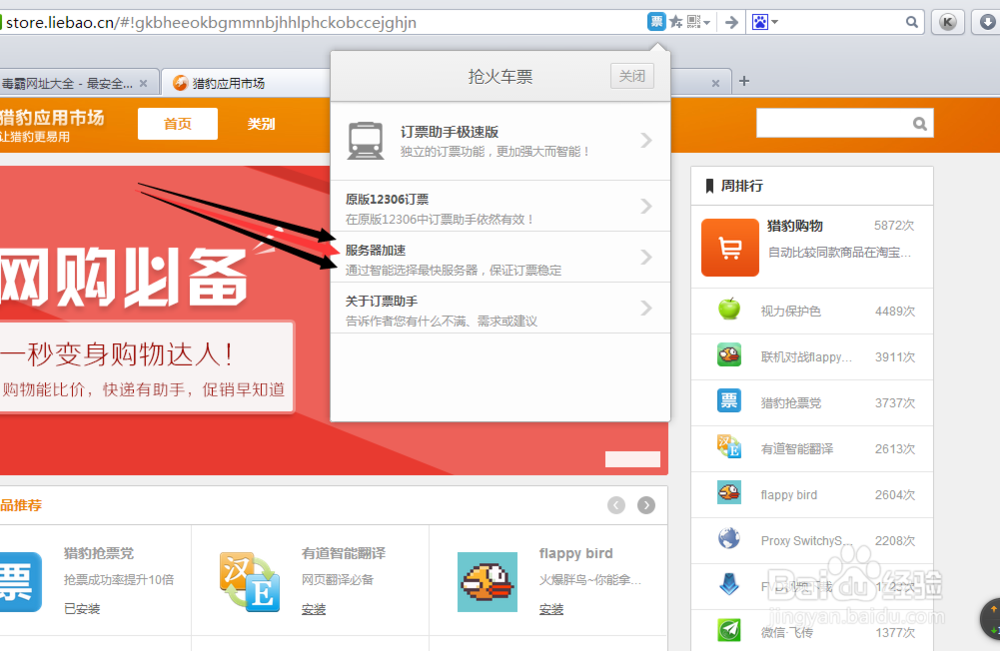1000x651 pixels.
Task: Click the blue download arrow ranking icon
Action: tap(729, 585)
